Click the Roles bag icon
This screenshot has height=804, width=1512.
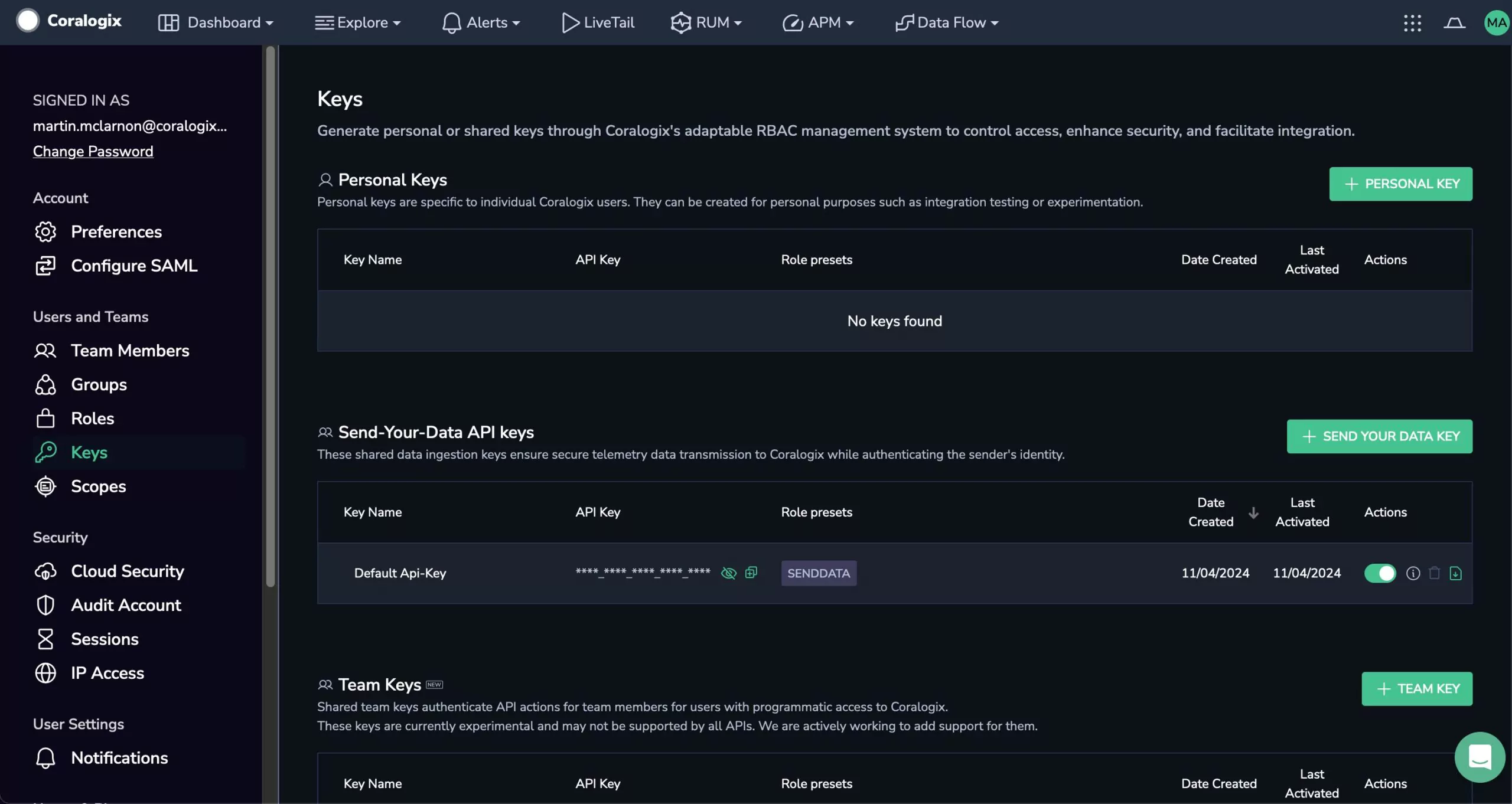[x=45, y=419]
